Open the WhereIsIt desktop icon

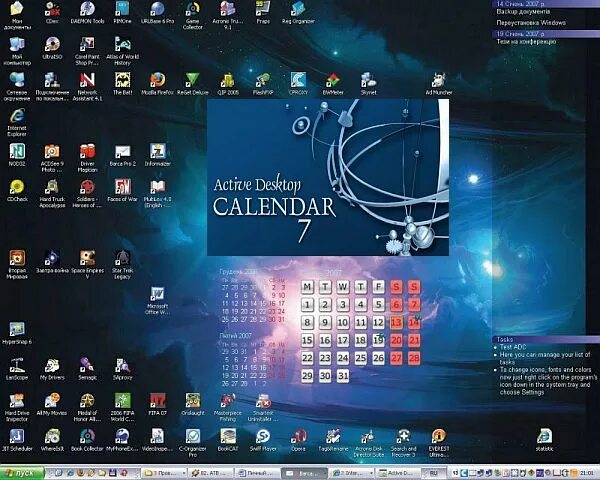click(52, 440)
